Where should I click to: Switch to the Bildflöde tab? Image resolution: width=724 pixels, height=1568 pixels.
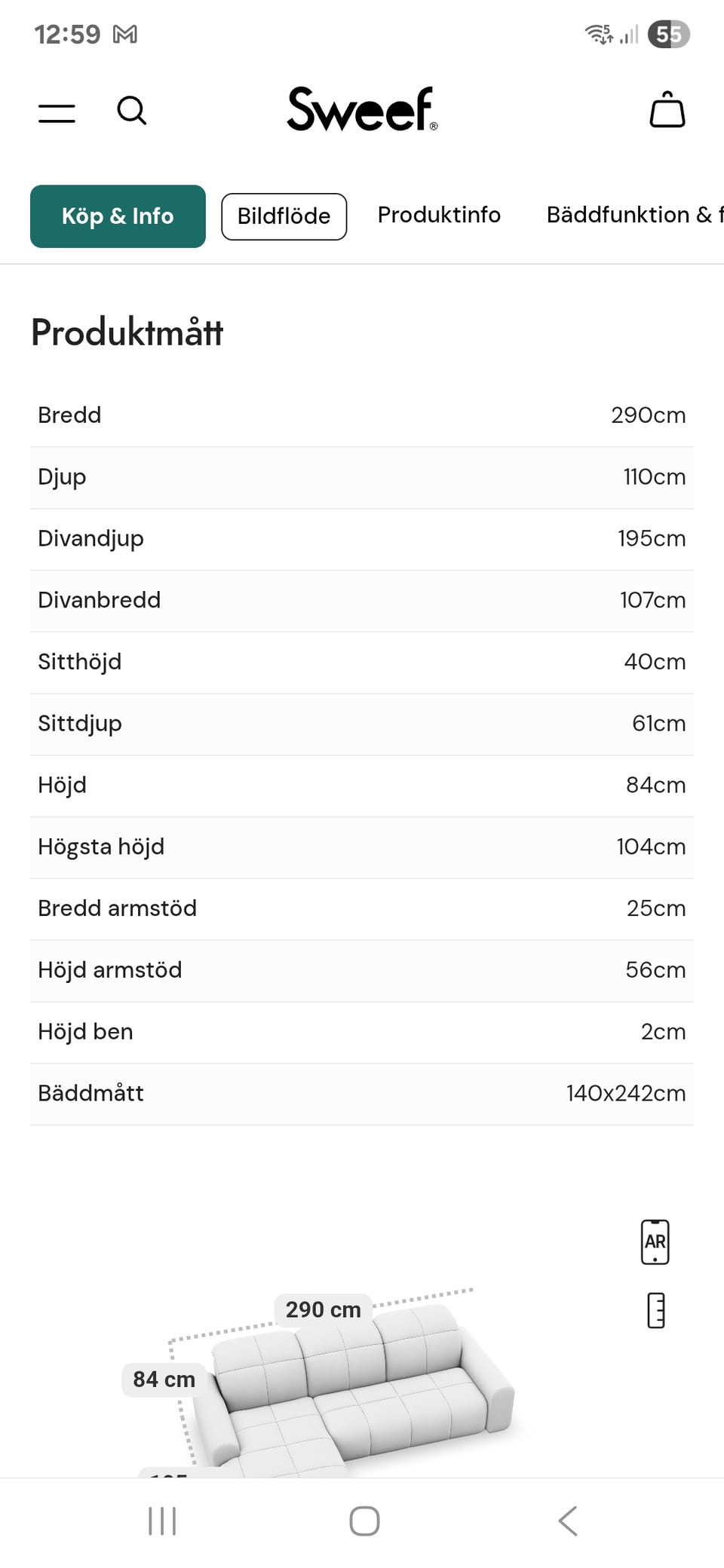pos(284,216)
